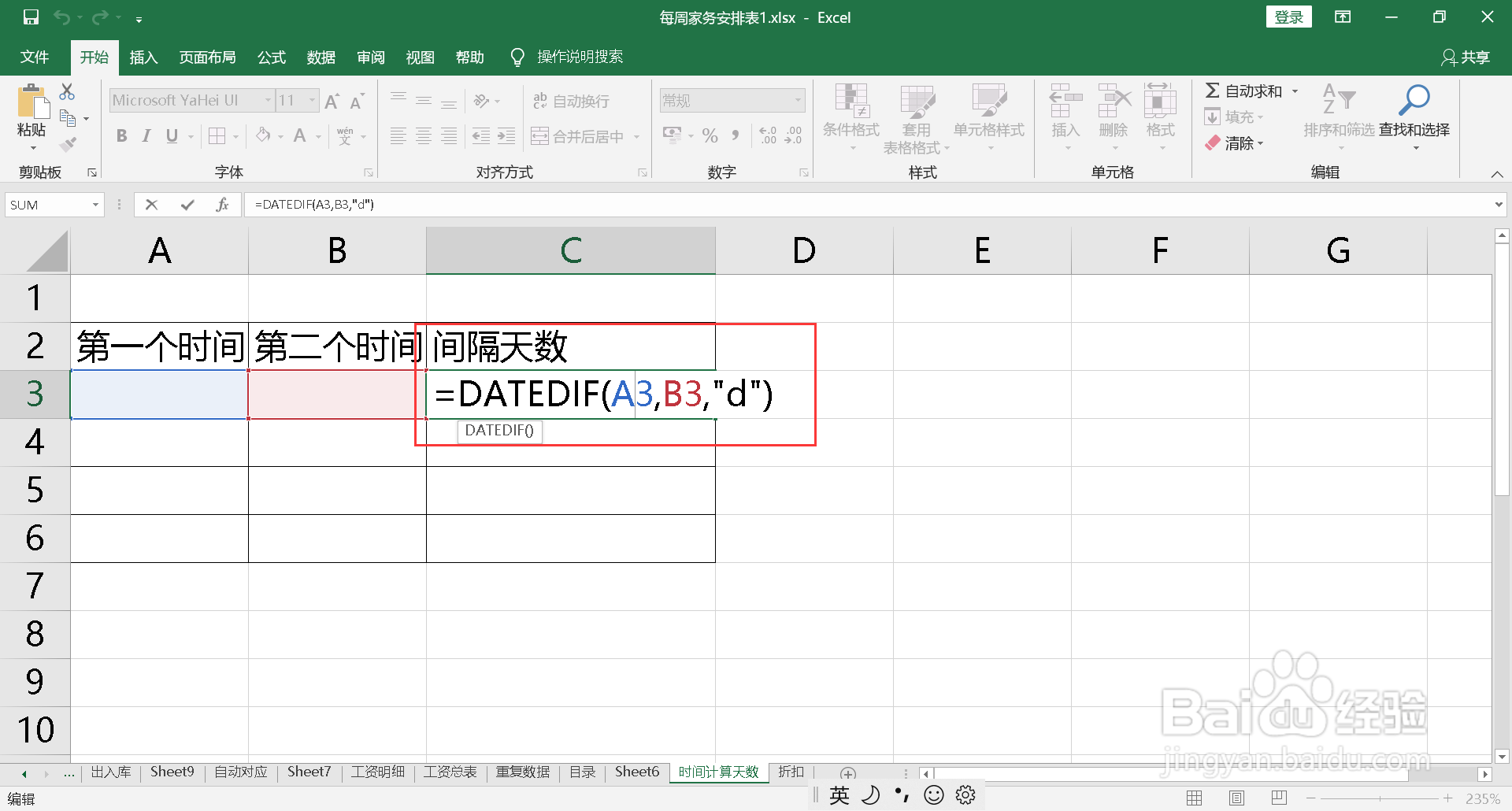Click the zoom in plus button
Screen dimensions: 1512x811
coord(1447,798)
